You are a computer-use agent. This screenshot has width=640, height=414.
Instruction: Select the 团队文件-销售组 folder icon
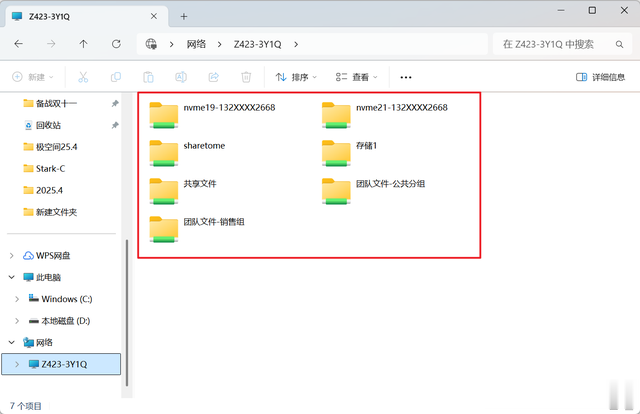164,229
